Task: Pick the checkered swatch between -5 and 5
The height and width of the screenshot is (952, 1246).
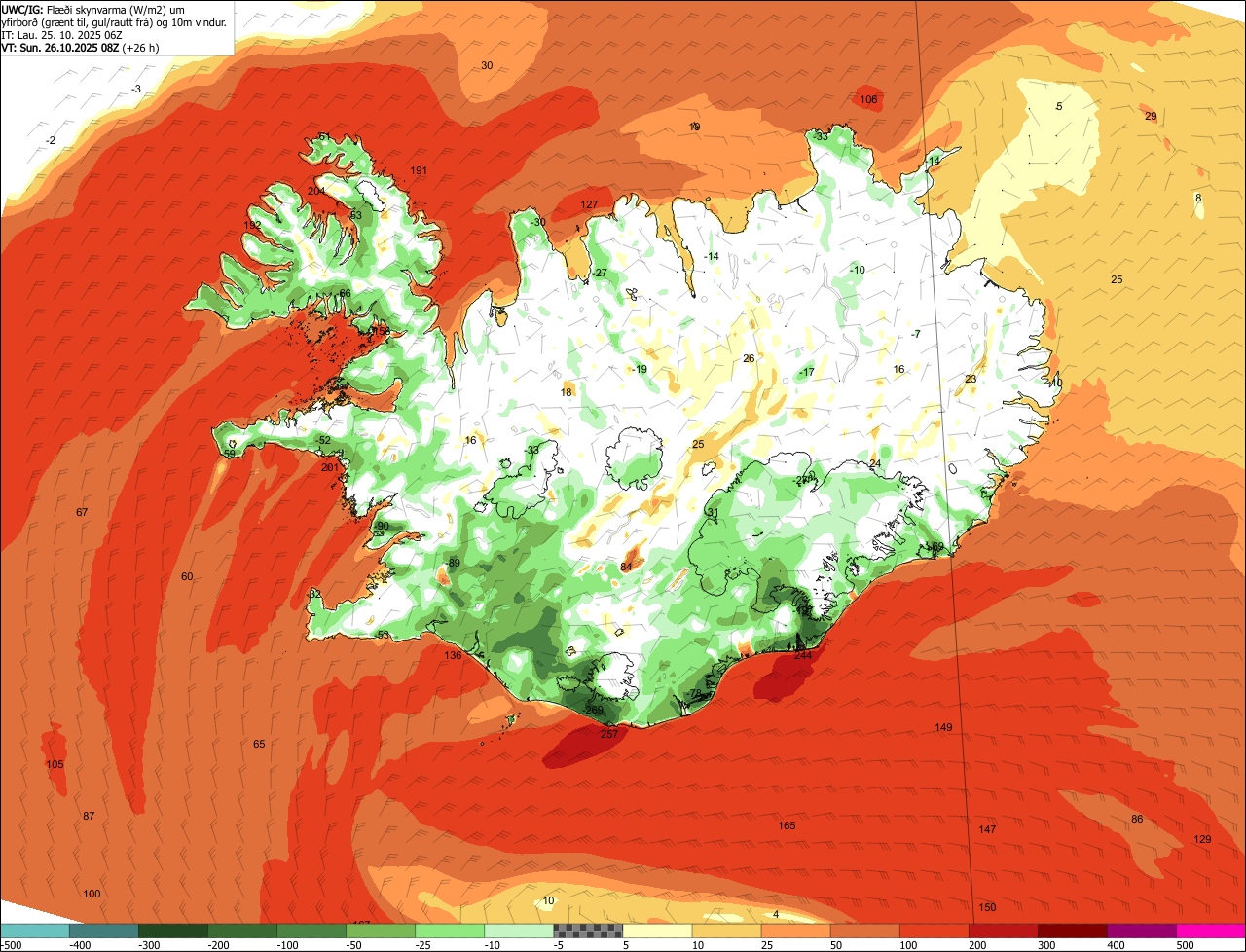Action: coord(588,932)
